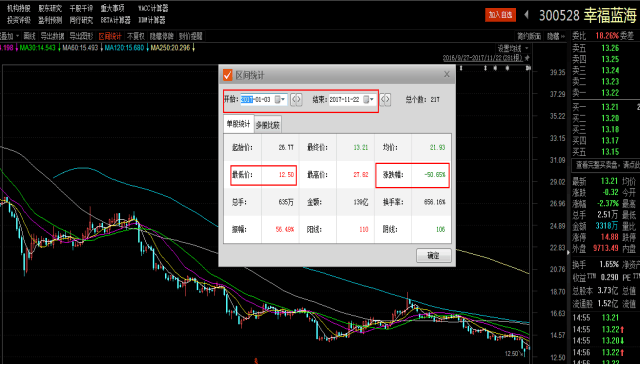The height and width of the screenshot is (365, 641).
Task: Close the 区间统计 dialog
Action: click(447, 74)
